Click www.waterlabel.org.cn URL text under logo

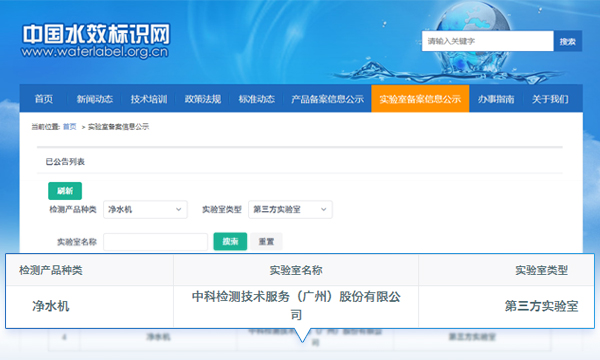pos(95,52)
